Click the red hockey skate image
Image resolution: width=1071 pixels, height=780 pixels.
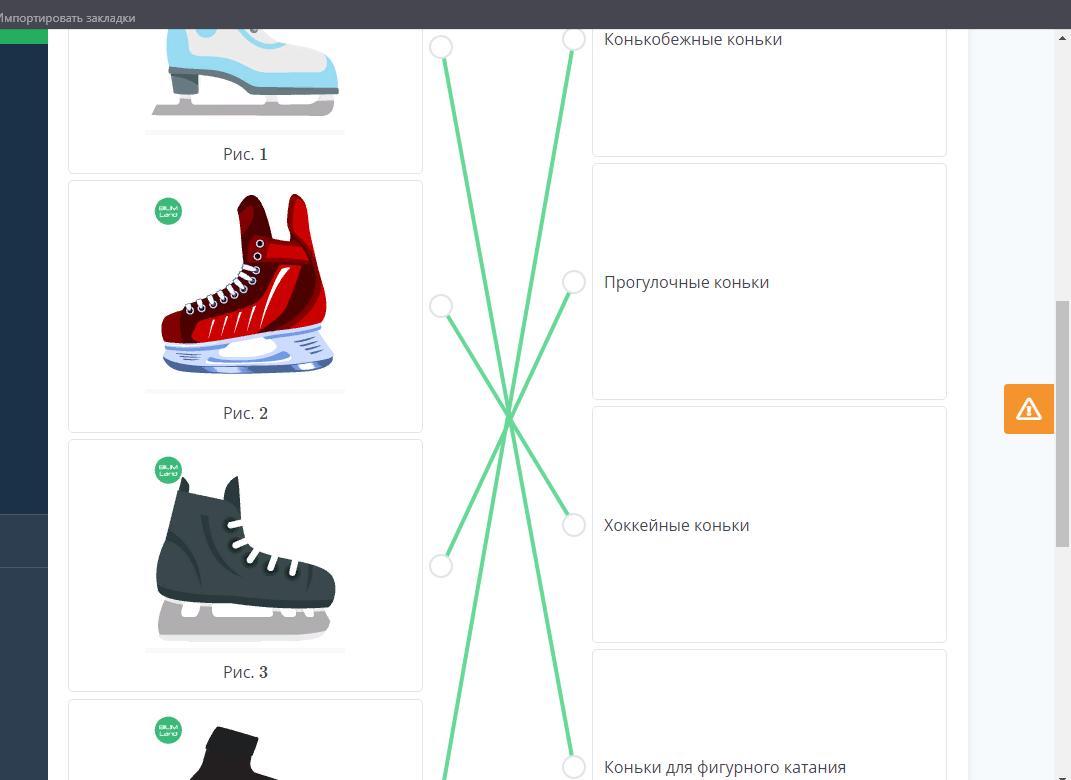[245, 285]
